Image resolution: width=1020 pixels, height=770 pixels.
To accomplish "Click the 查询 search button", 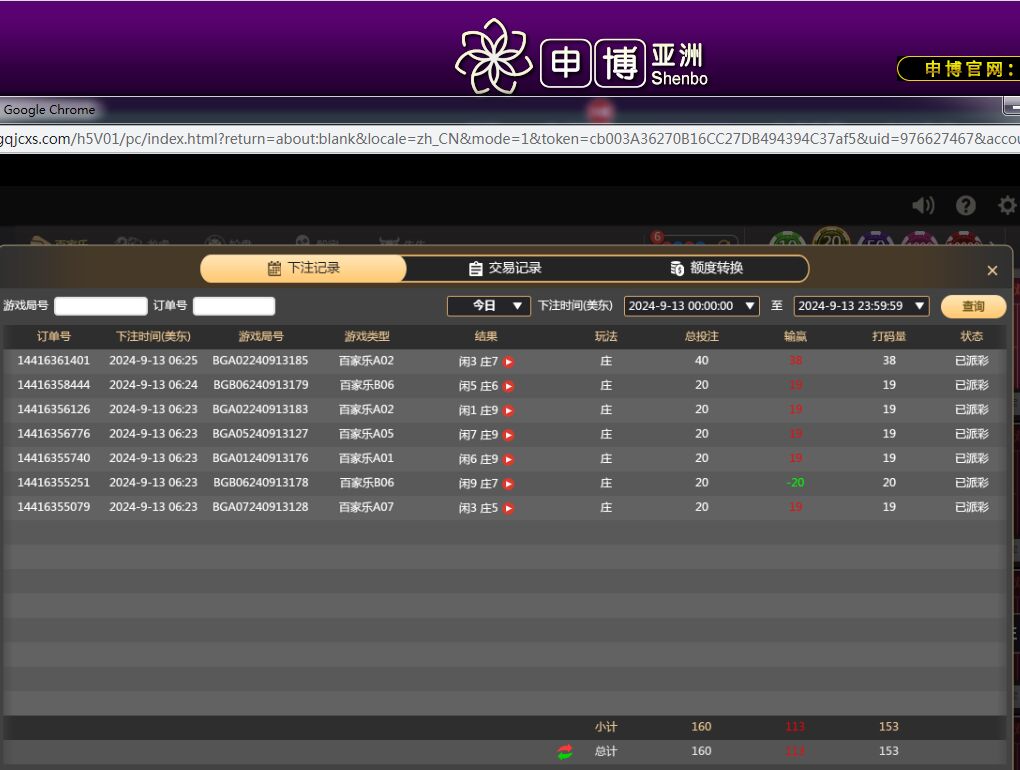I will [972, 306].
